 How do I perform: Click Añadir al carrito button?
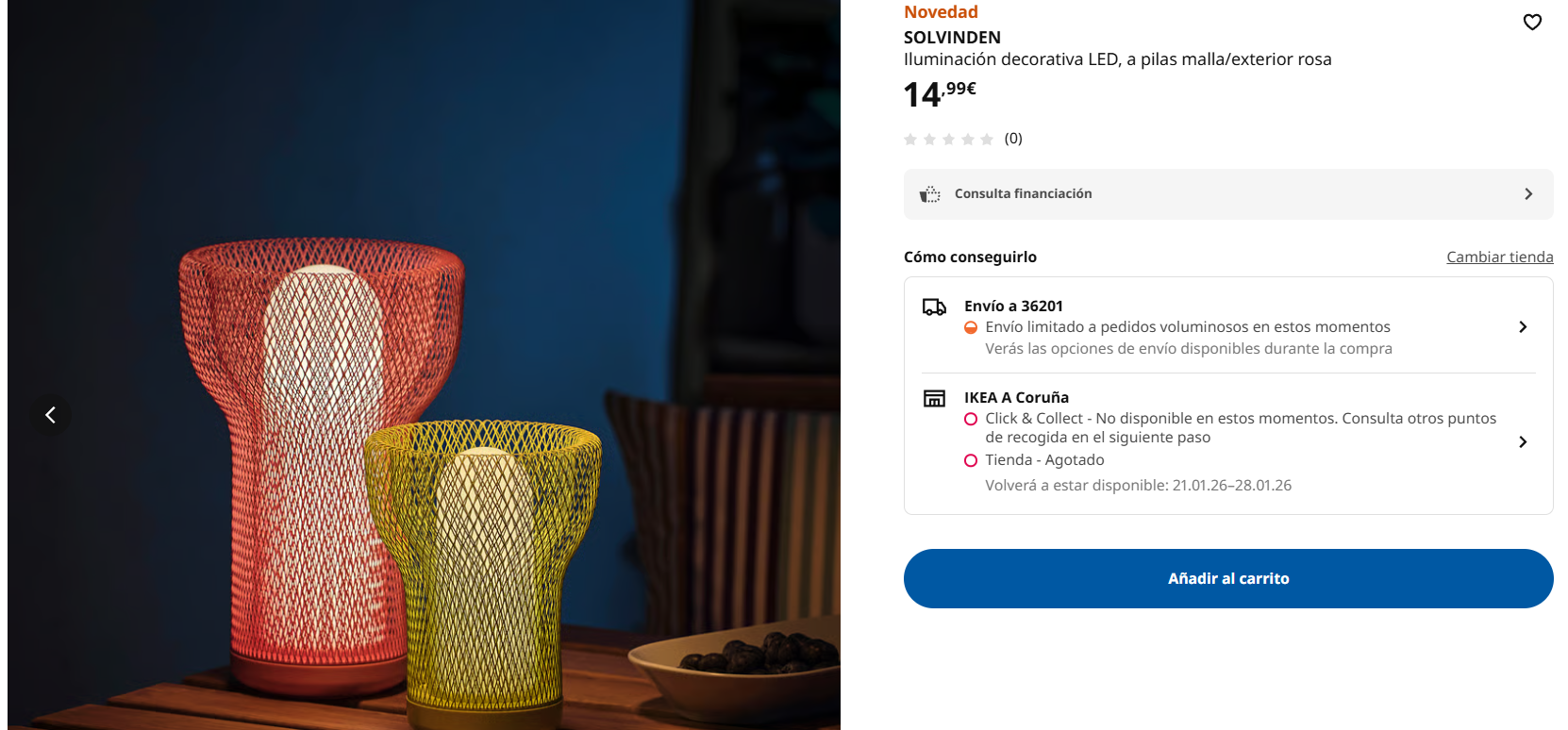(1228, 579)
